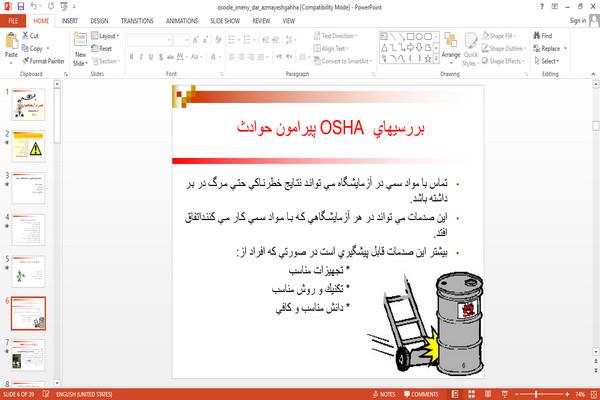The height and width of the screenshot is (400, 600).
Task: Click the zoom in plus button
Action: coord(567,394)
